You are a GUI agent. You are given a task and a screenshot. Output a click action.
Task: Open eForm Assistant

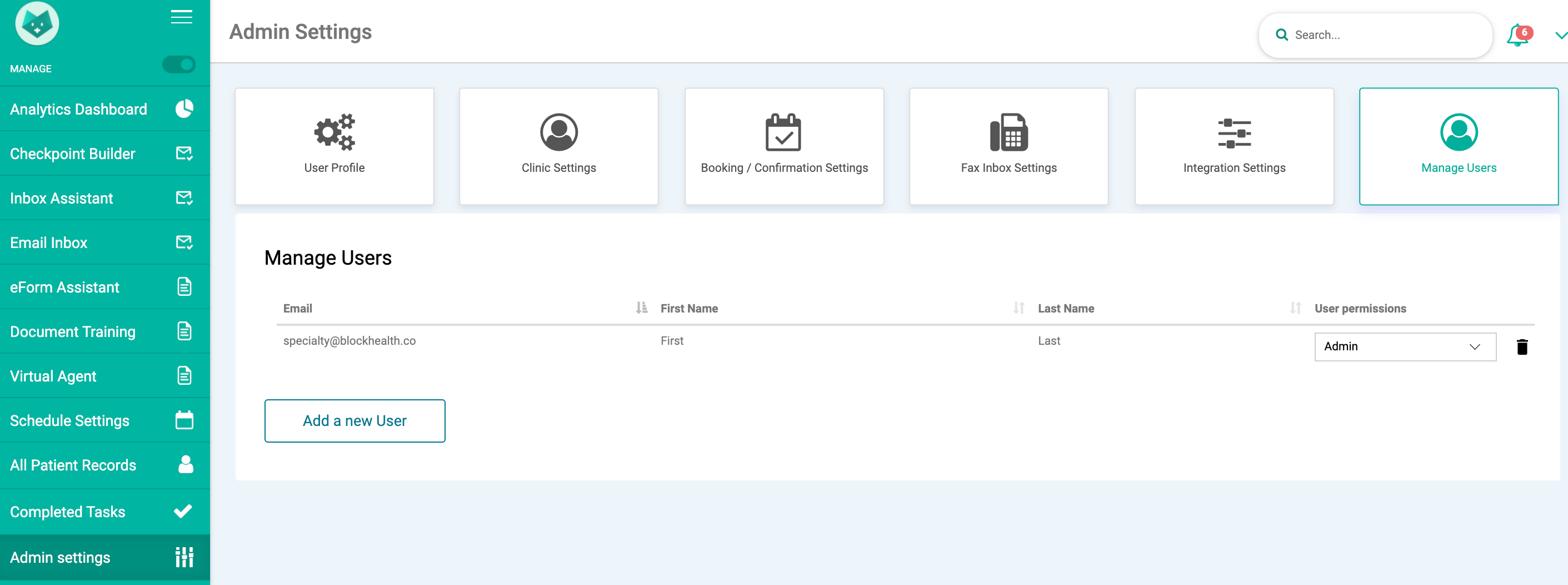(x=104, y=287)
